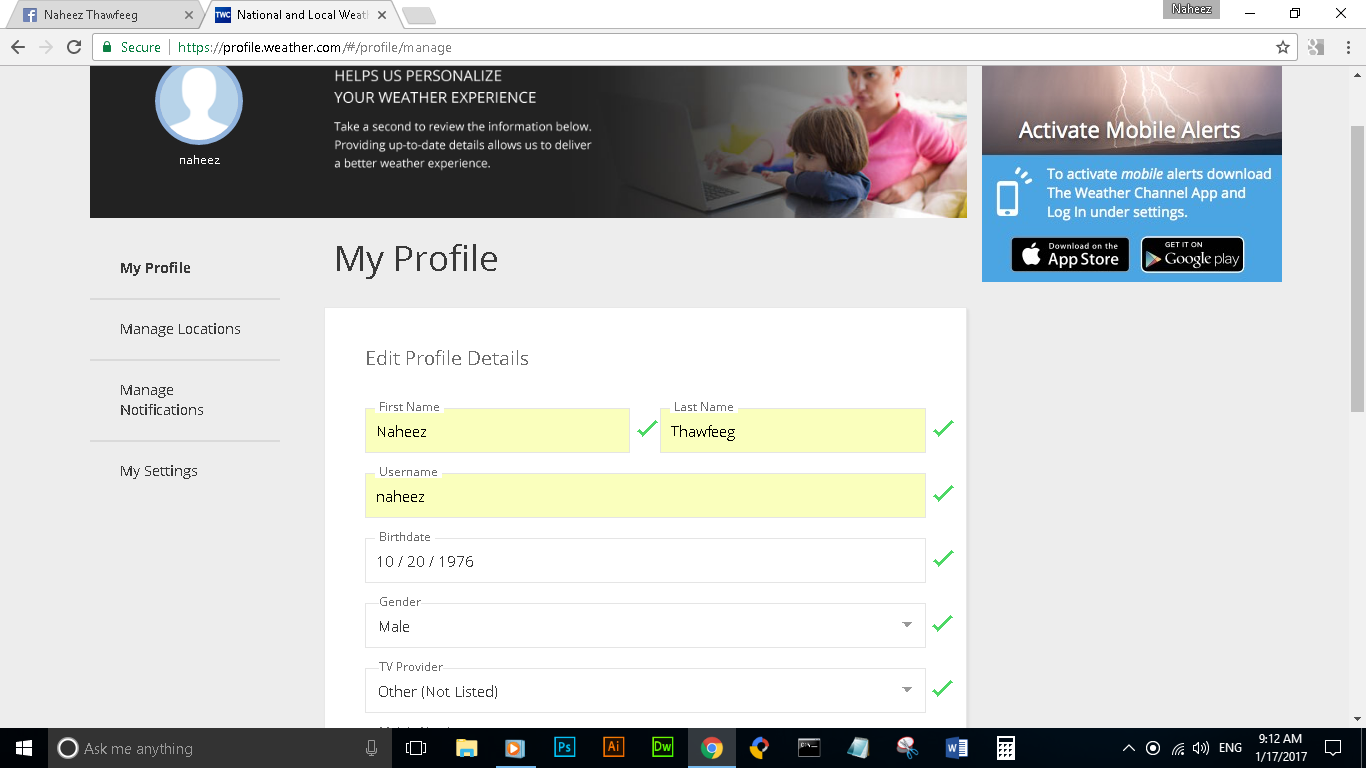Click the green Secure padlock indicator
This screenshot has width=1366, height=768.
click(131, 47)
